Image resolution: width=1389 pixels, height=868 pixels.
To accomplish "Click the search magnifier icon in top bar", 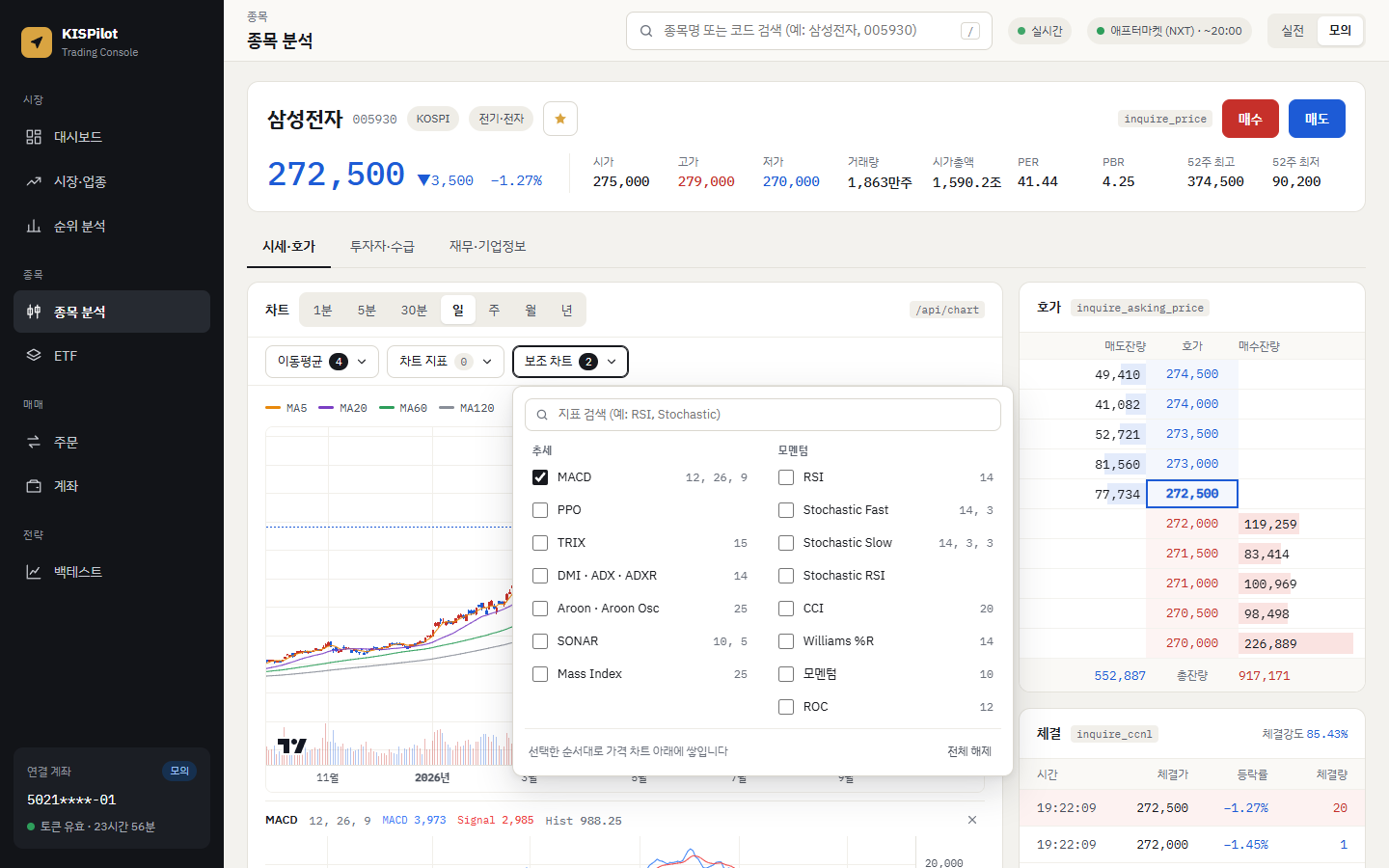I will tap(646, 31).
